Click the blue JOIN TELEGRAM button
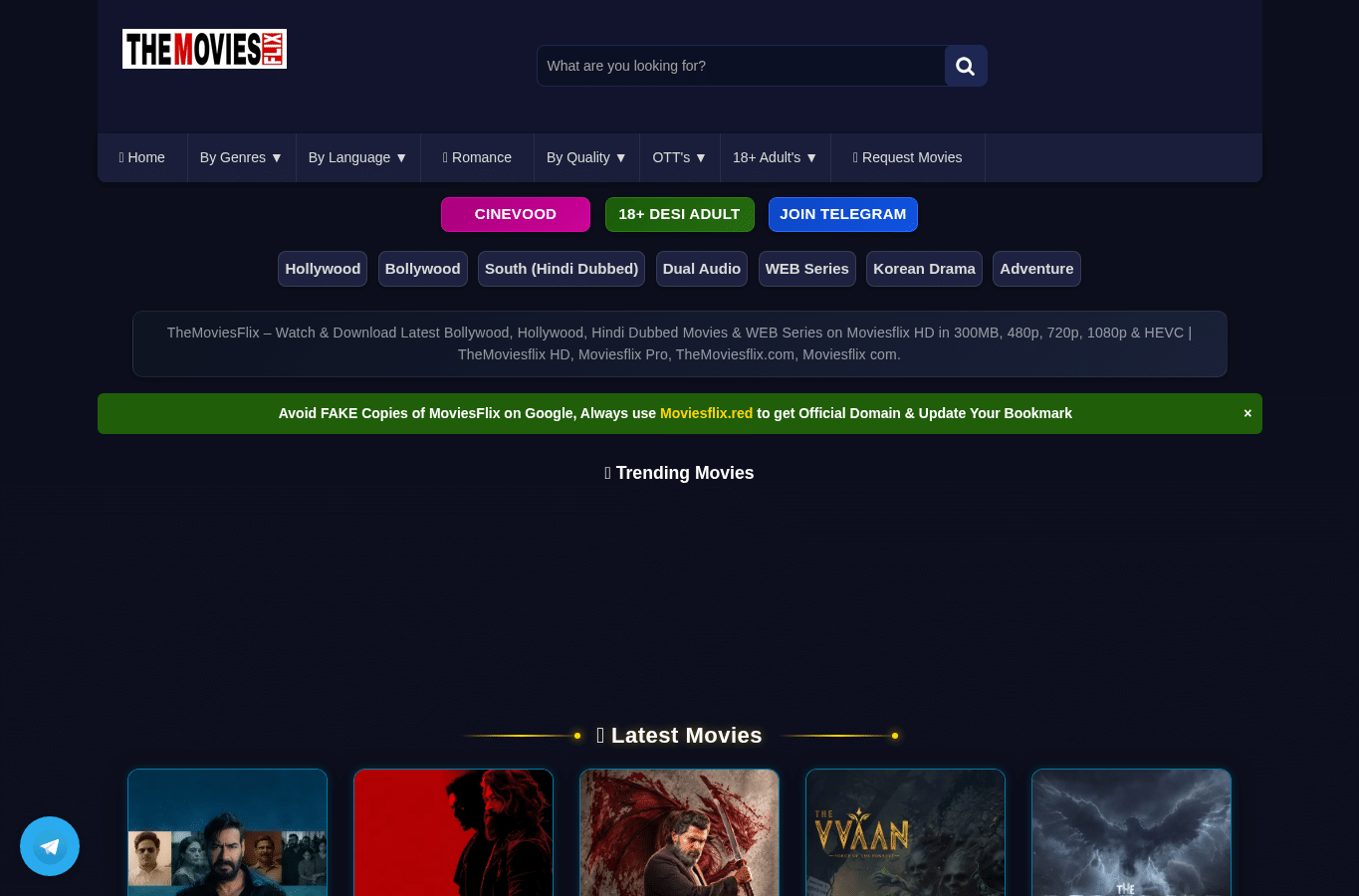Viewport: 1359px width, 896px height. coord(843,214)
